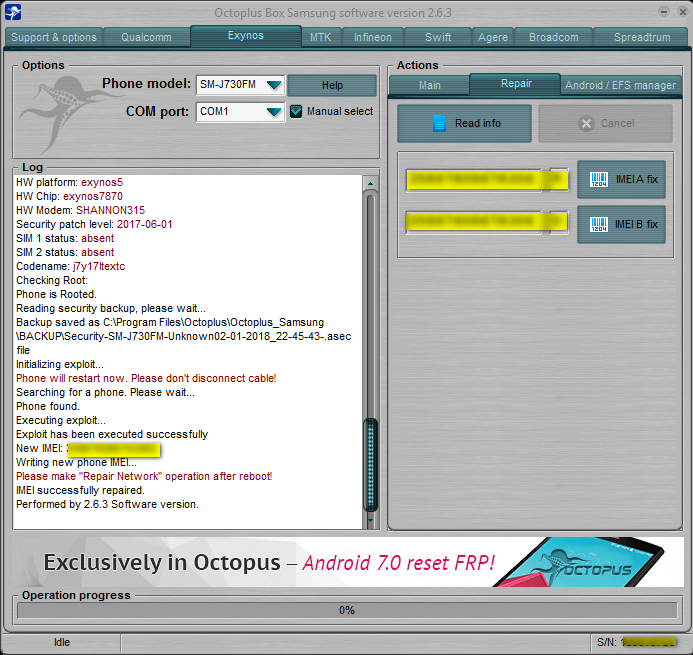693x655 pixels.
Task: Open the Support & options tab
Action: click(x=54, y=37)
